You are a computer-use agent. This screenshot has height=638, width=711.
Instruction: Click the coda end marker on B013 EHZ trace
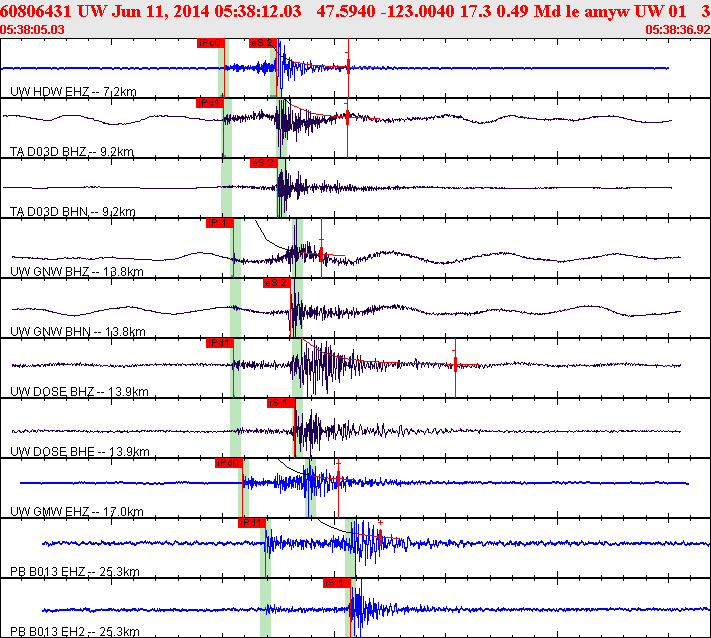tap(380, 538)
